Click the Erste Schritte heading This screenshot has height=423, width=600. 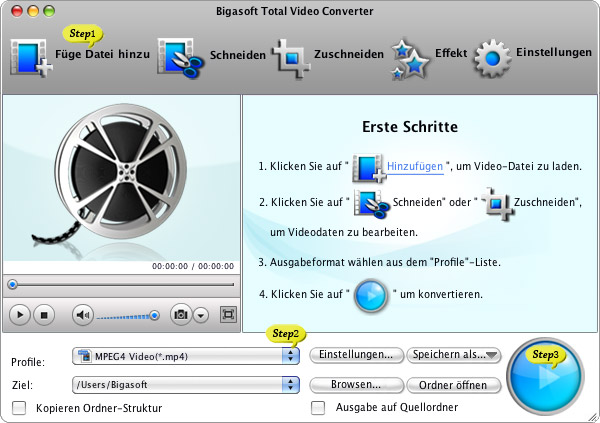(x=410, y=127)
